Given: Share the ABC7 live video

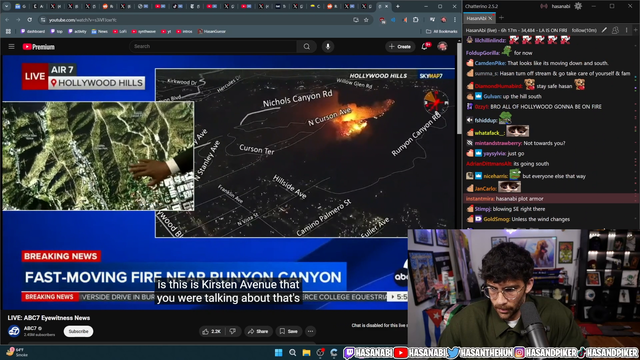Looking at the screenshot, I should (258, 331).
